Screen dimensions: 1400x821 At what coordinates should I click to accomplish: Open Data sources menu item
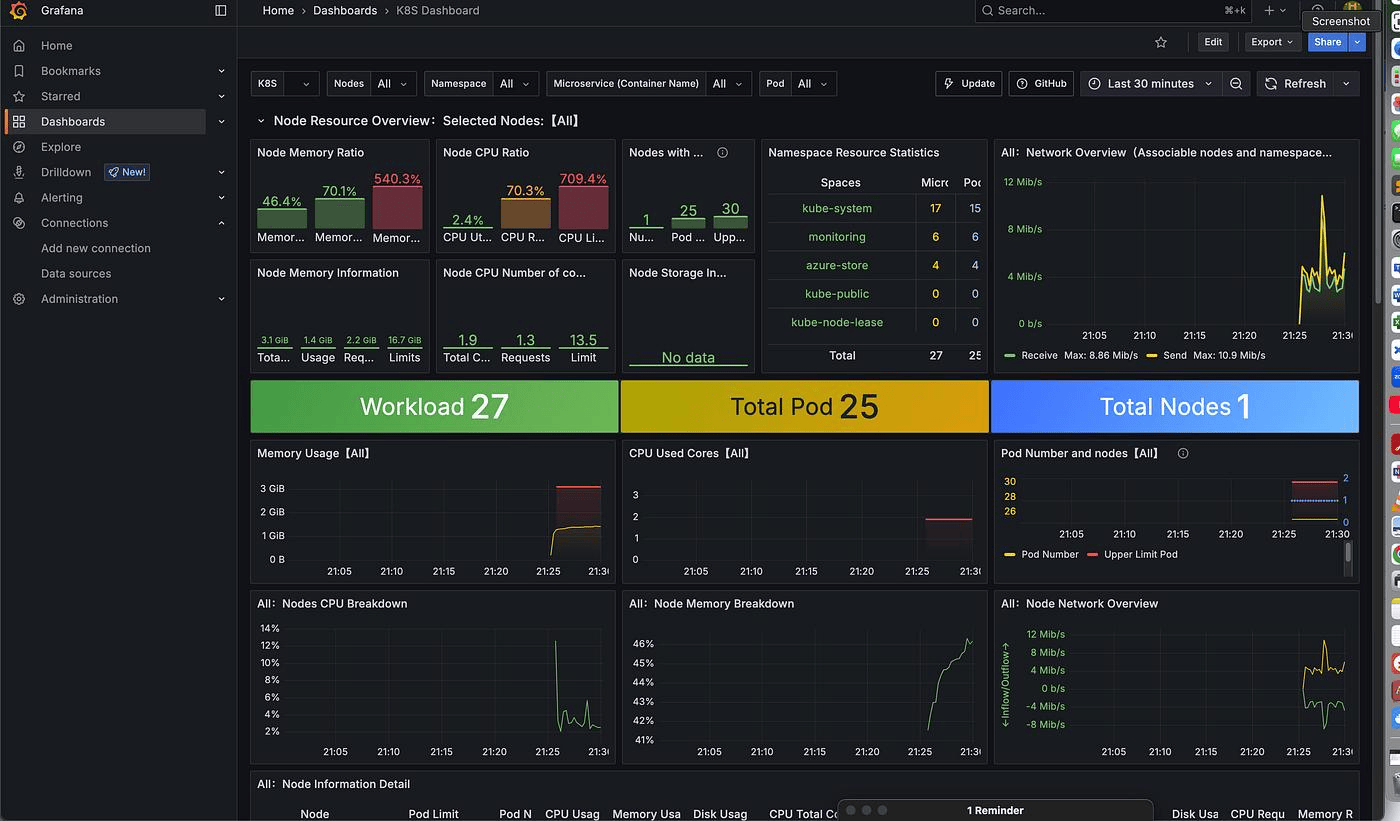[76, 274]
